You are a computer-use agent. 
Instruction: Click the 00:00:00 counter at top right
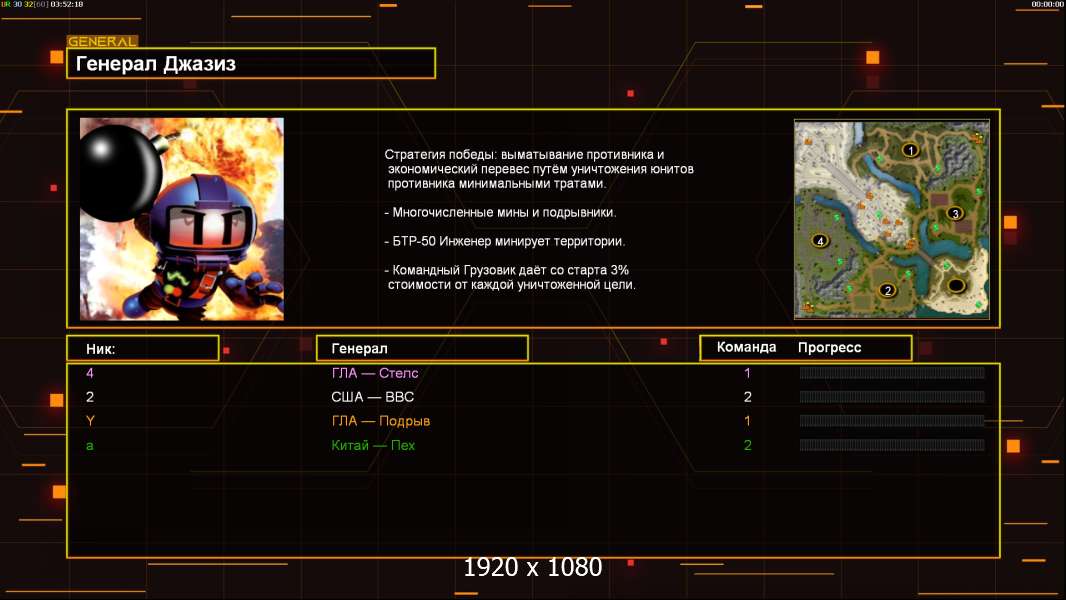click(x=1047, y=4)
